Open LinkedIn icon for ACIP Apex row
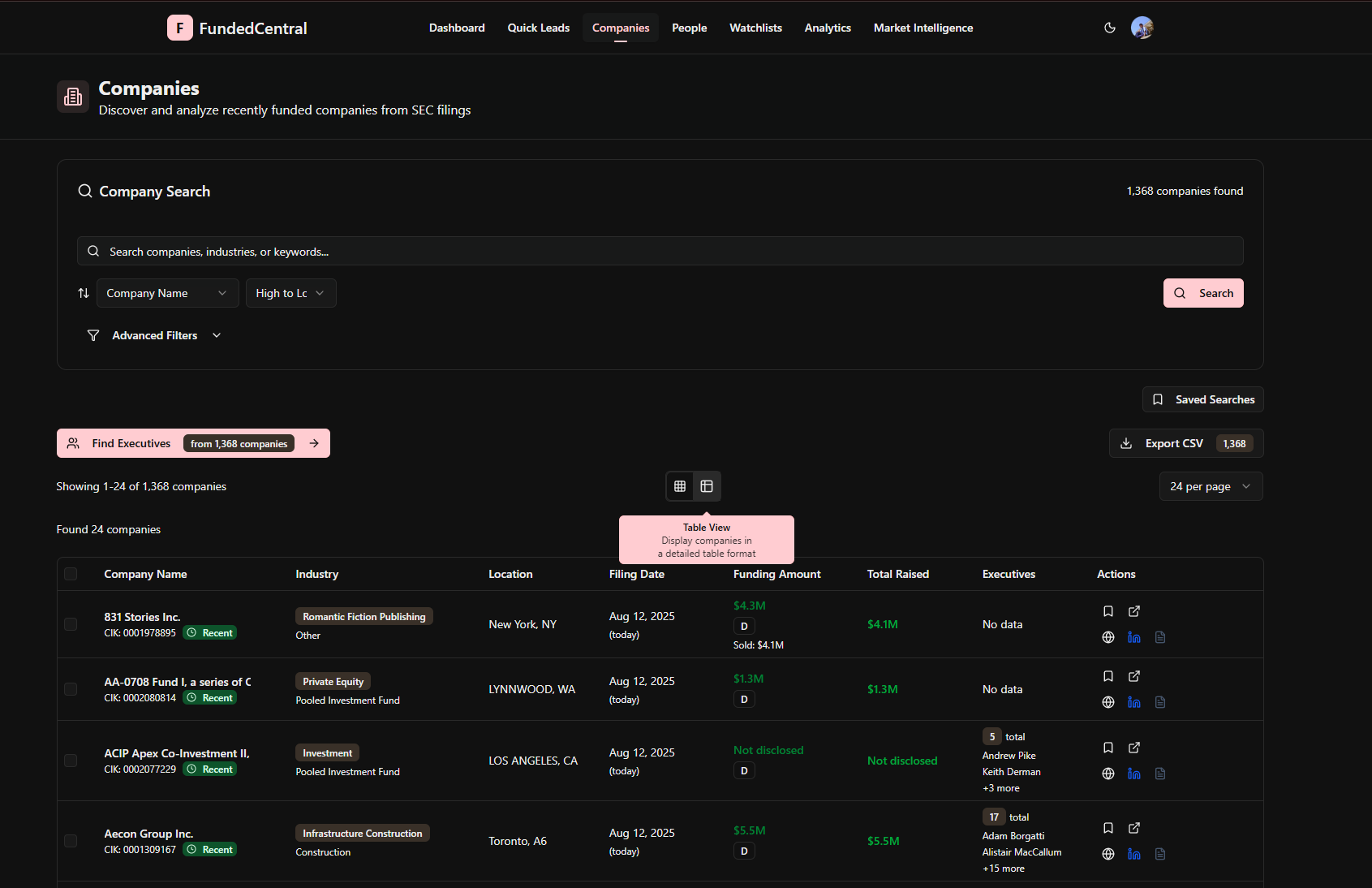This screenshot has width=1372, height=888. pyautogui.click(x=1134, y=774)
